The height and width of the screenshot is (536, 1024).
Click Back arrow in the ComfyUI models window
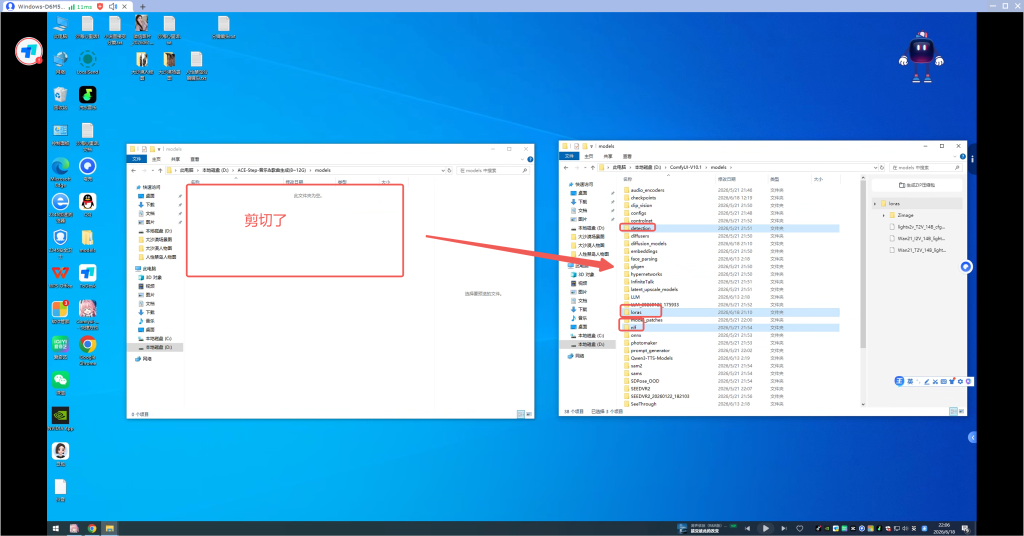566,167
